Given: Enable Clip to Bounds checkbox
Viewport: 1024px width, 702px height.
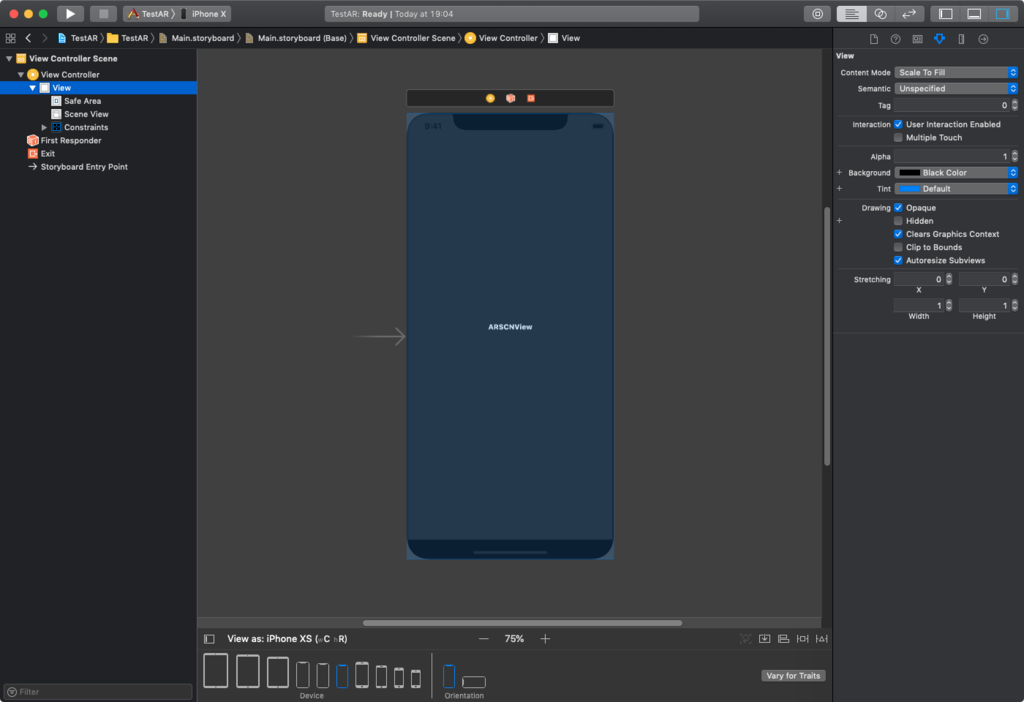Looking at the screenshot, I should pos(898,247).
